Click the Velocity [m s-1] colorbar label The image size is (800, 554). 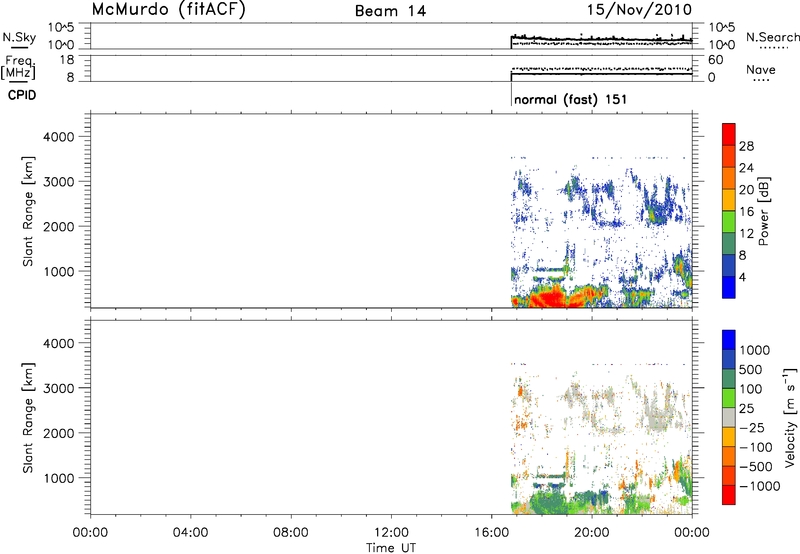[790, 417]
